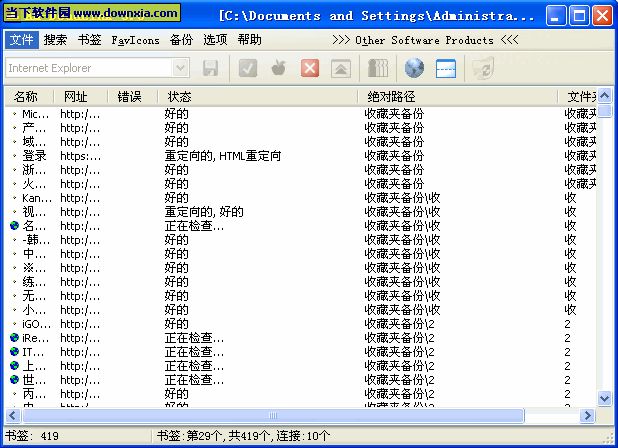Click the vertical scrollbar down arrow
The width and height of the screenshot is (618, 448).
[604, 398]
